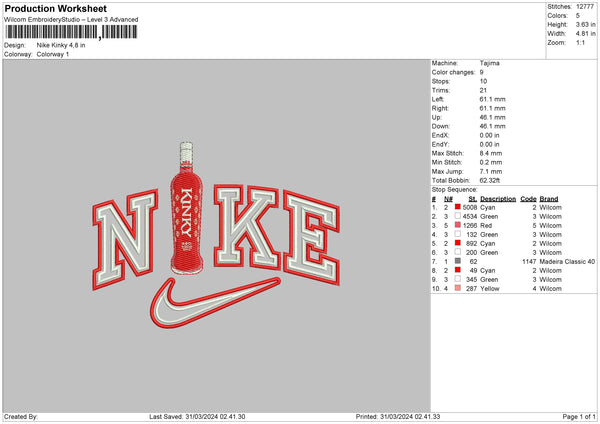Click the gray swatch for Madeira row 7

click(457, 261)
